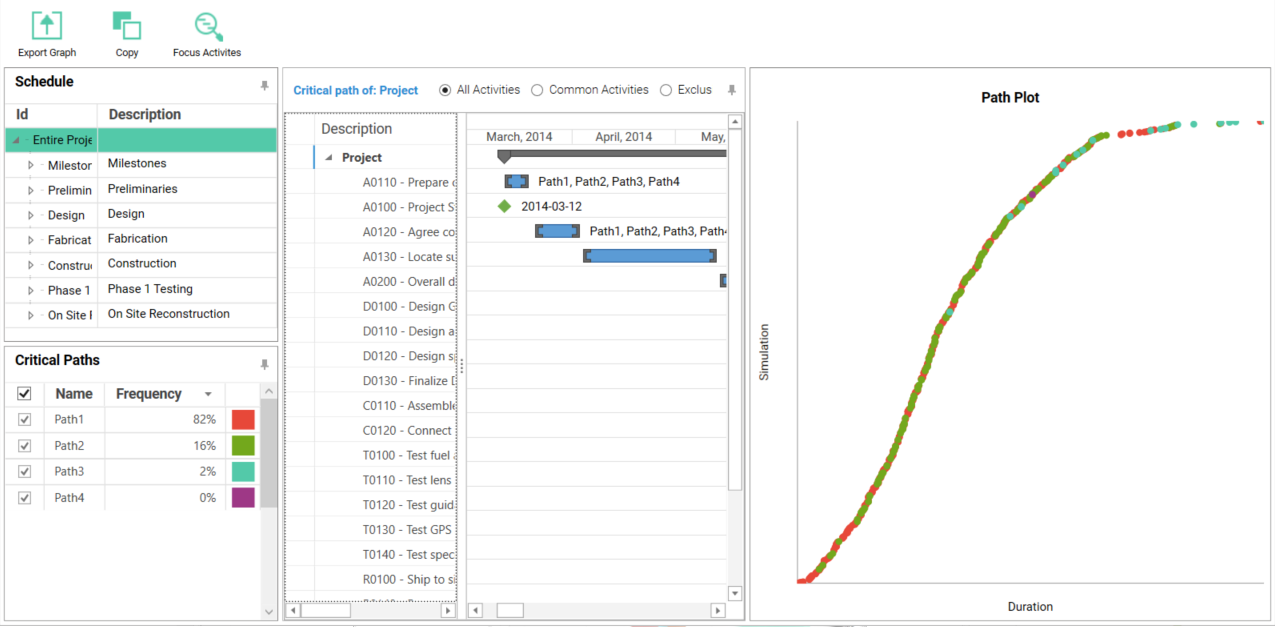
Task: Pin the Schedule panel
Action: coord(265,86)
